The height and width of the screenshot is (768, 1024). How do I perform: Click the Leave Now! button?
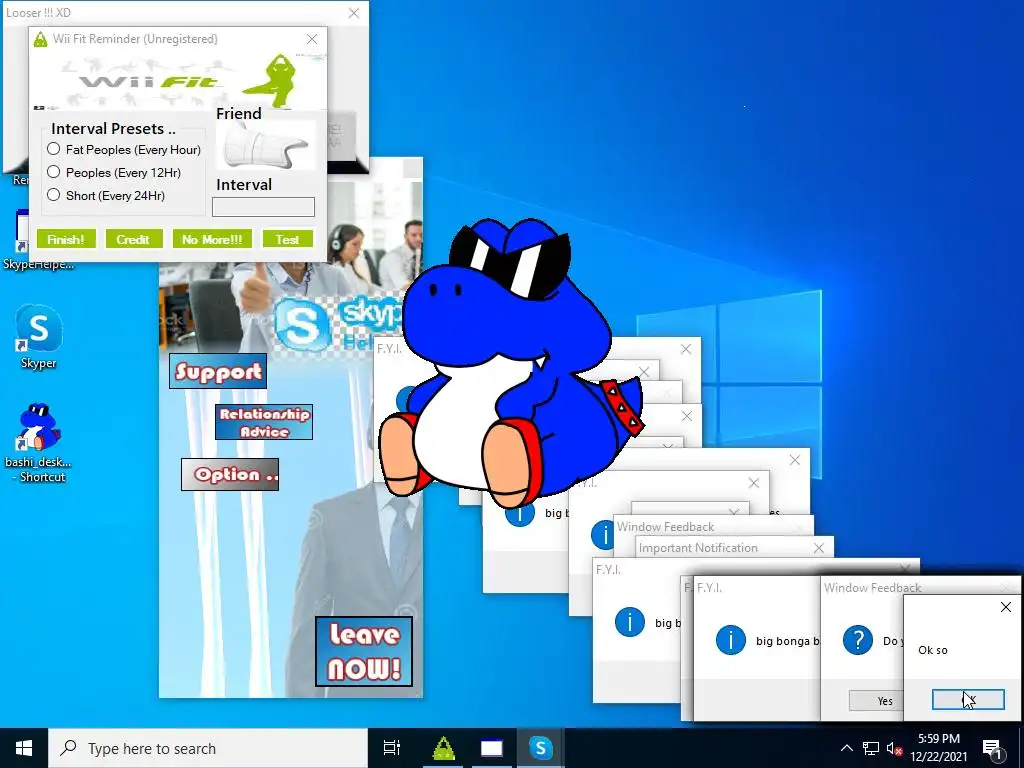(364, 651)
